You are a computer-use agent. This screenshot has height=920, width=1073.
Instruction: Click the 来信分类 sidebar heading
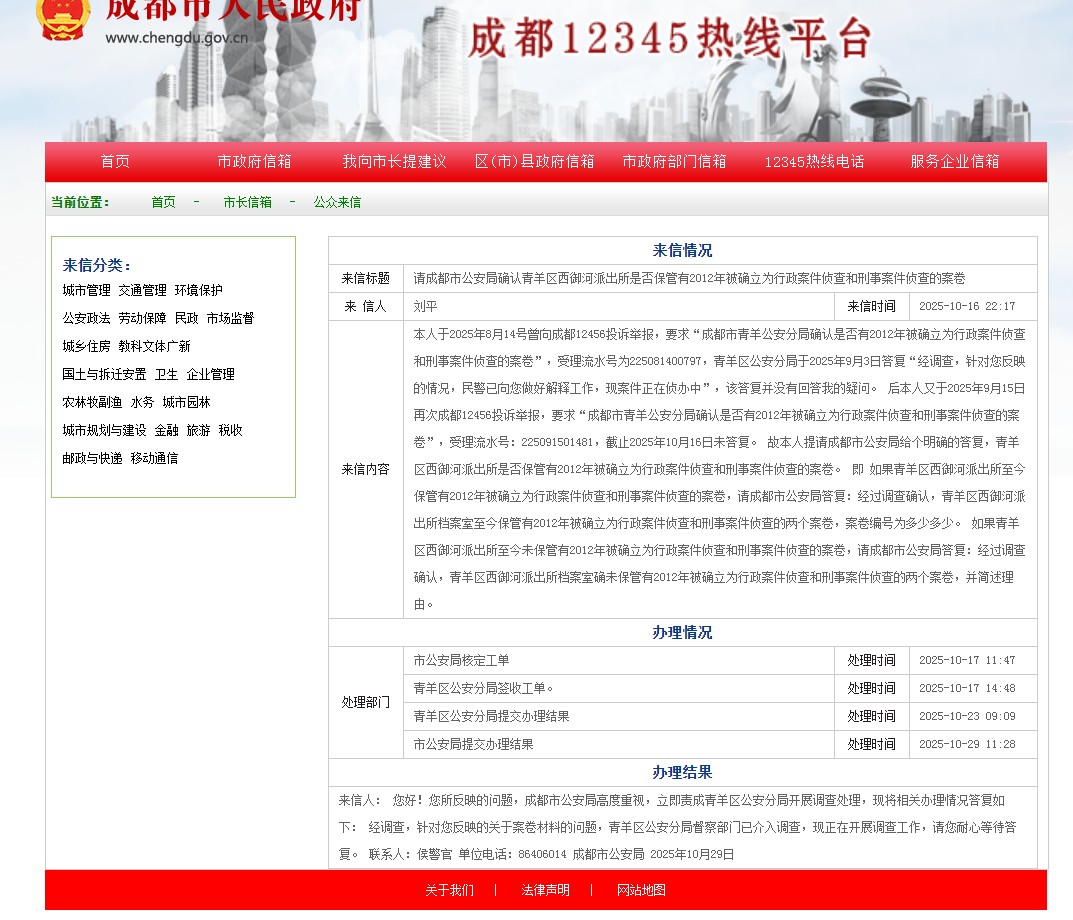pos(96,266)
